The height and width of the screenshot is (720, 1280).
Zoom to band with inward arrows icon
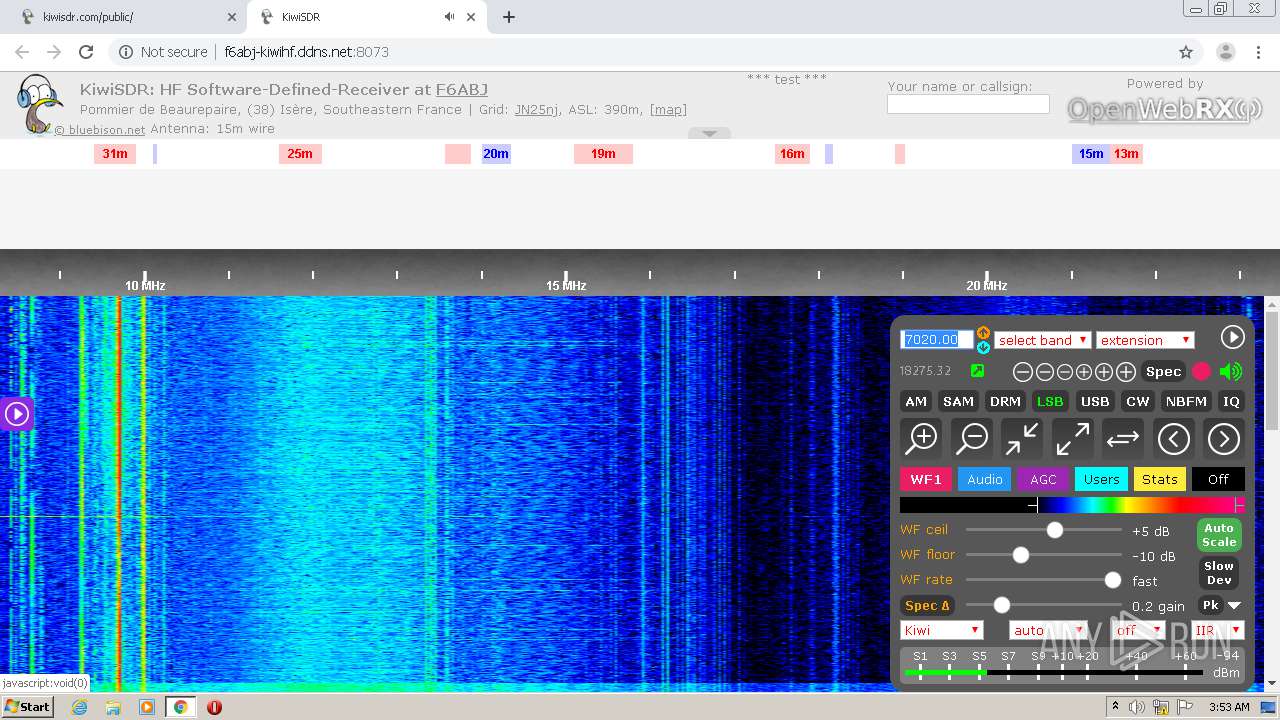(x=1022, y=438)
